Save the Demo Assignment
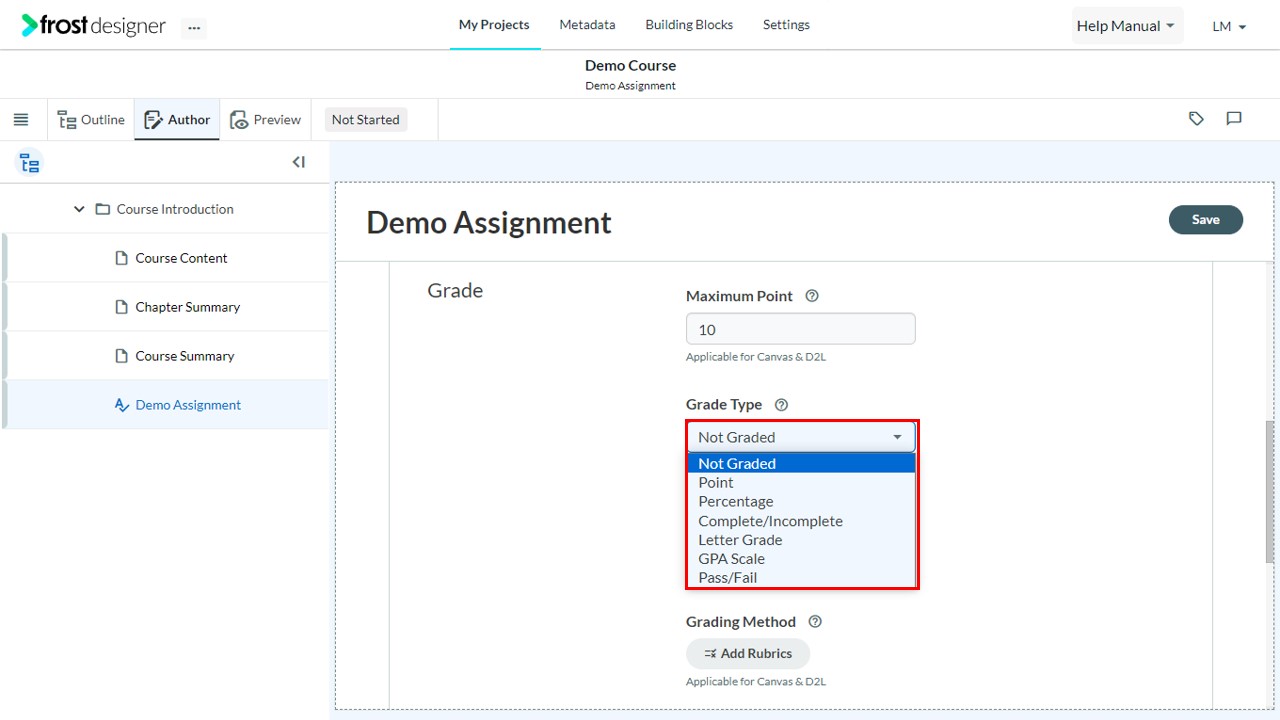The image size is (1280, 720). 1205,220
